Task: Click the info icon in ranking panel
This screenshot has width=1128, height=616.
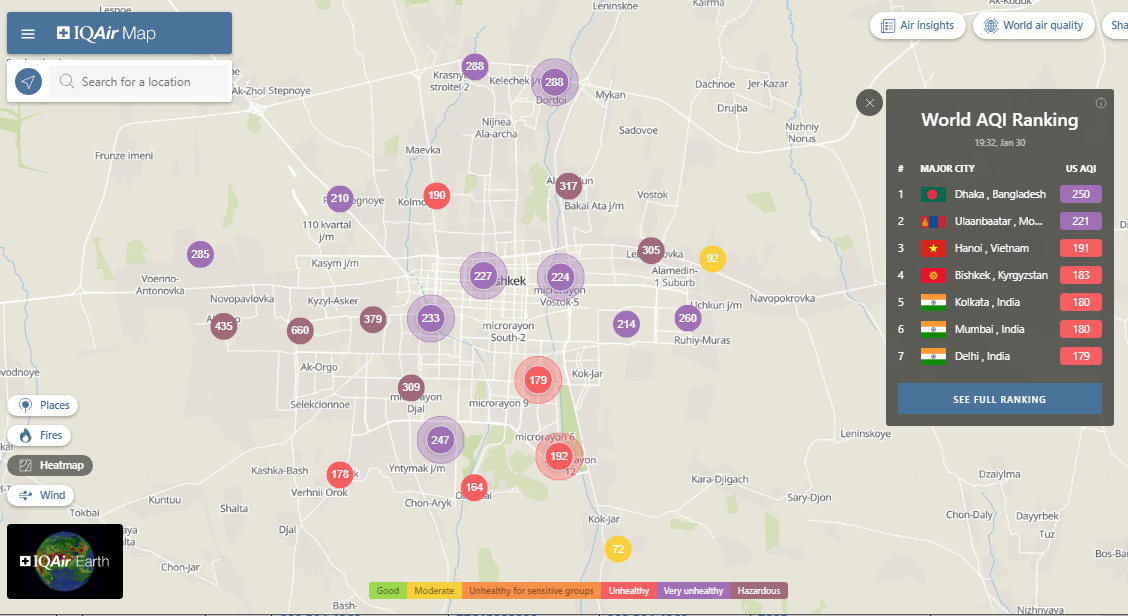Action: (1101, 103)
